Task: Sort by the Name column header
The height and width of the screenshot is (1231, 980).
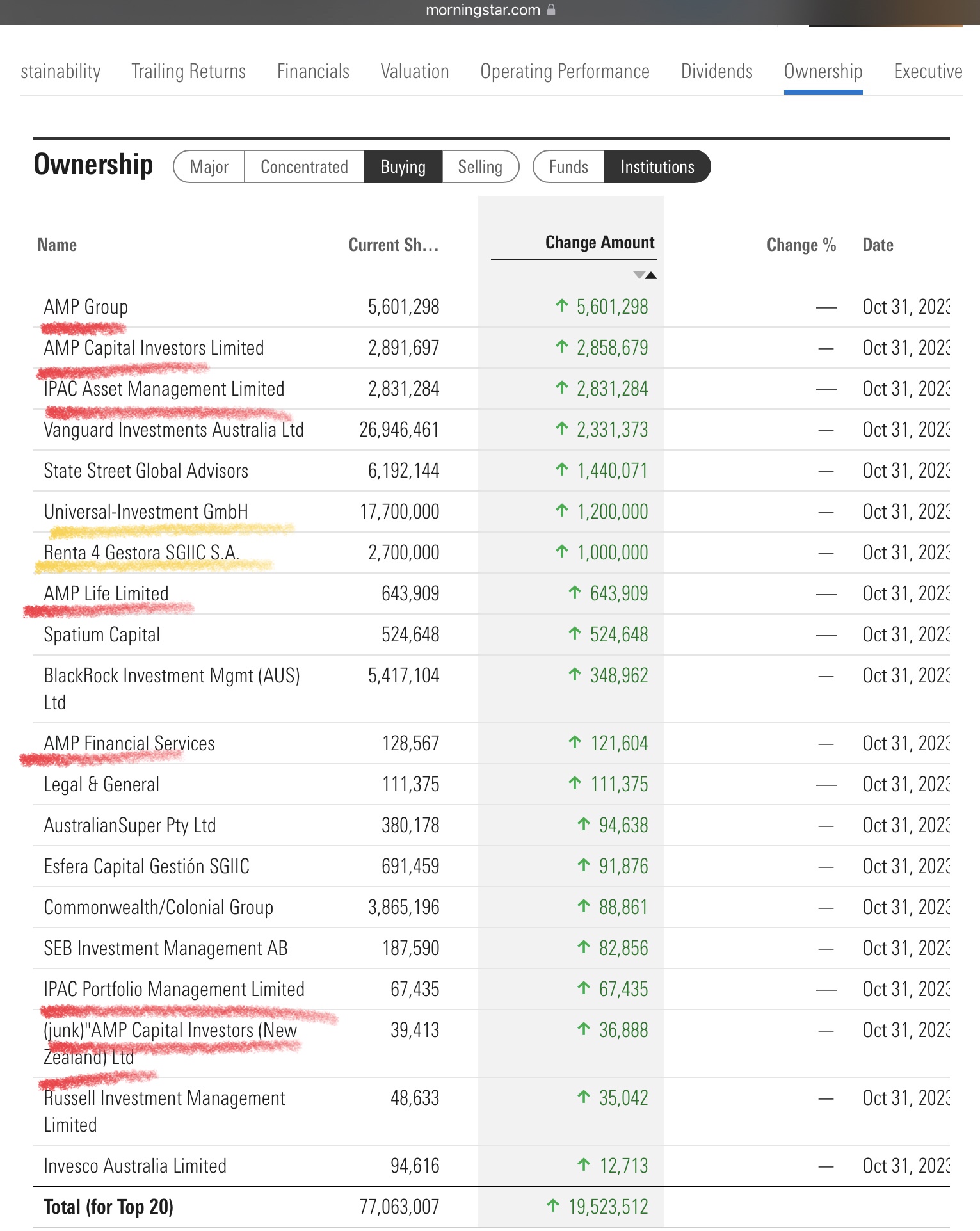Action: (x=57, y=245)
